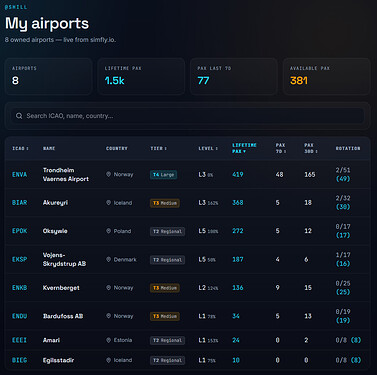This screenshot has height=375, width=377.
Task: Click lifetime pax value 136
Action: tap(238, 288)
